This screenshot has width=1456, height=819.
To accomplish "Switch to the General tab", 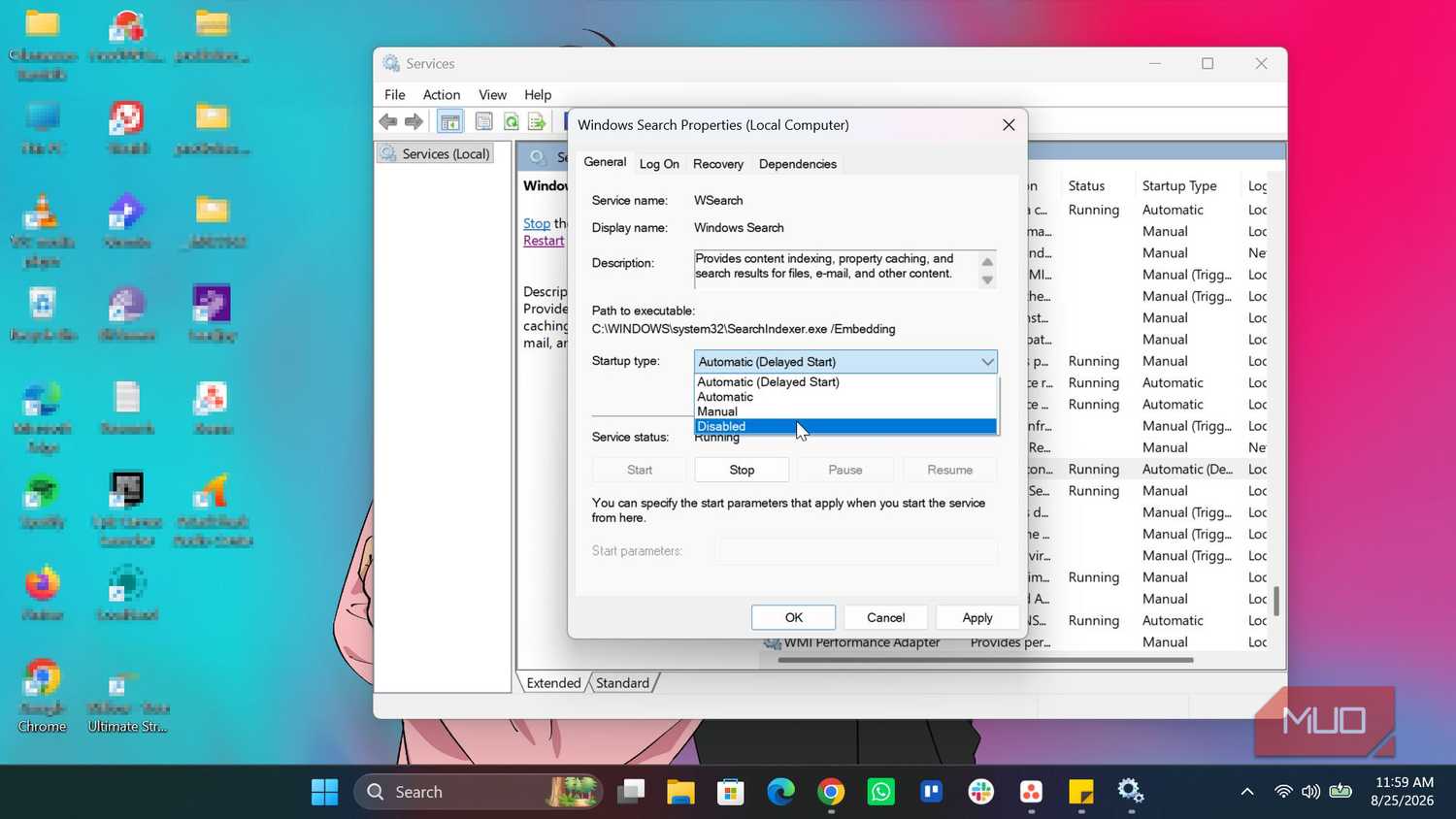I will coord(605,162).
